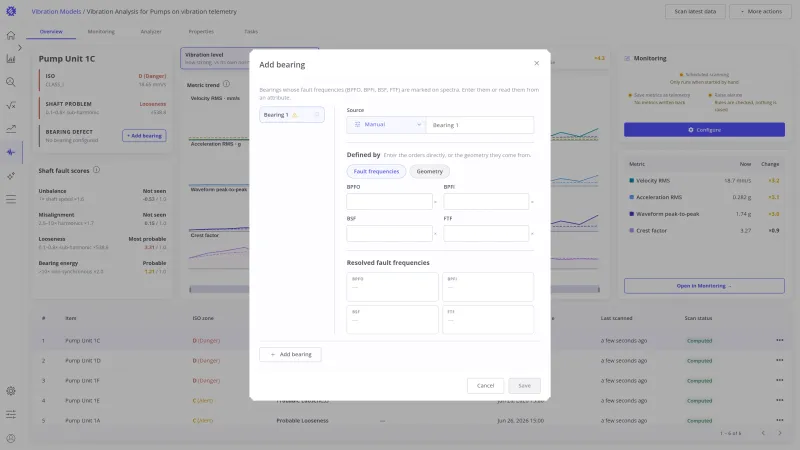Image resolution: width=800 pixels, height=450 pixels.
Task: Open row menu for Pump Unit 1E
Action: tap(780, 401)
